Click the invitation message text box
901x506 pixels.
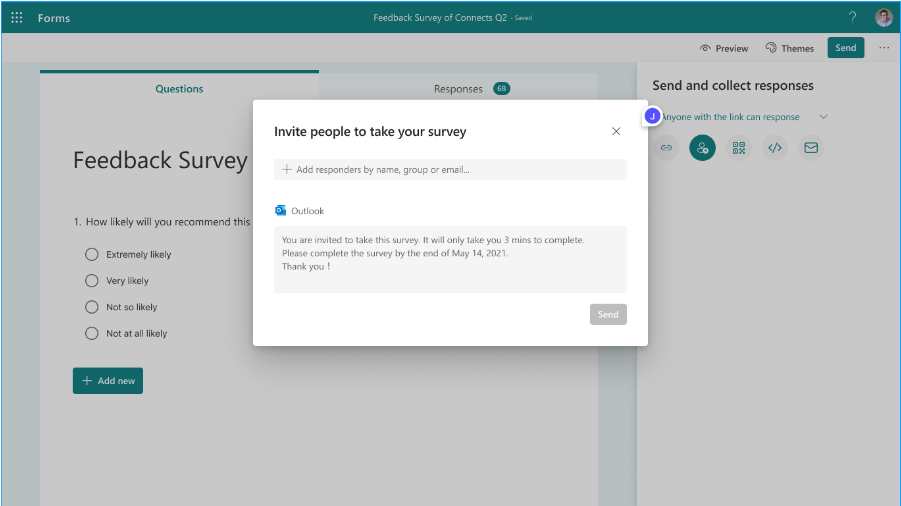point(450,260)
